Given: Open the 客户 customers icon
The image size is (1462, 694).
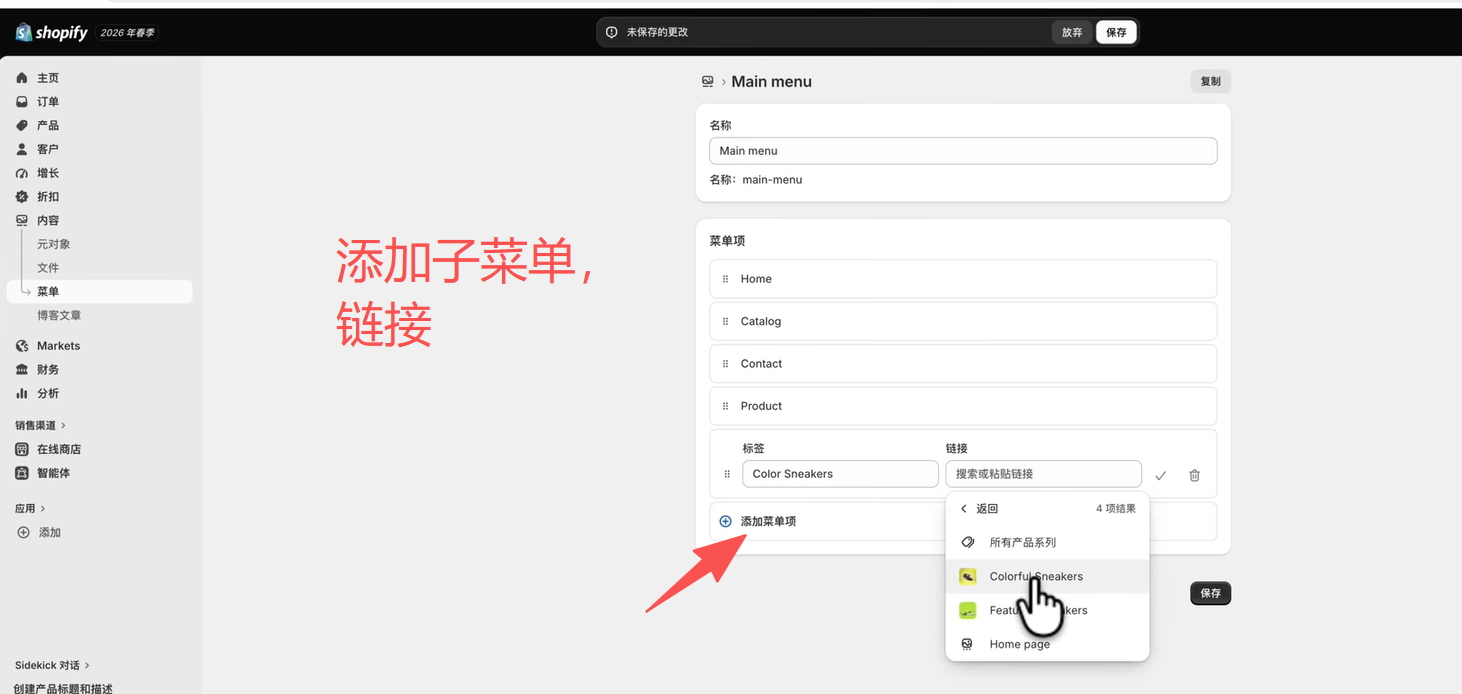Looking at the screenshot, I should (22, 149).
